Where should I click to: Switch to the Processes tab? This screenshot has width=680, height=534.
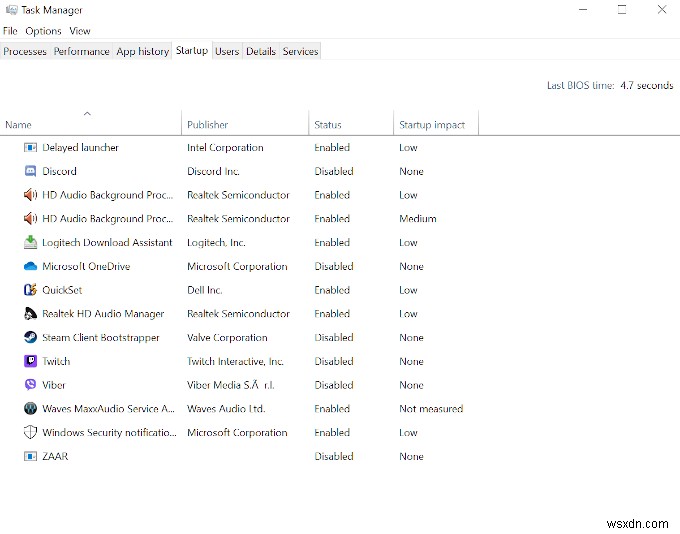[25, 51]
